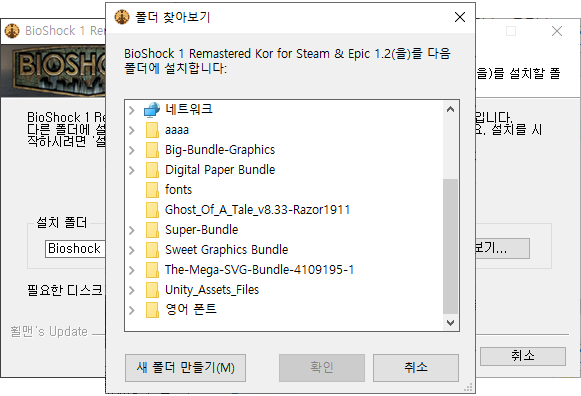Viewport: 581px width, 396px height.
Task: Click the Digital Paper Bundle folder icon
Action: point(152,170)
